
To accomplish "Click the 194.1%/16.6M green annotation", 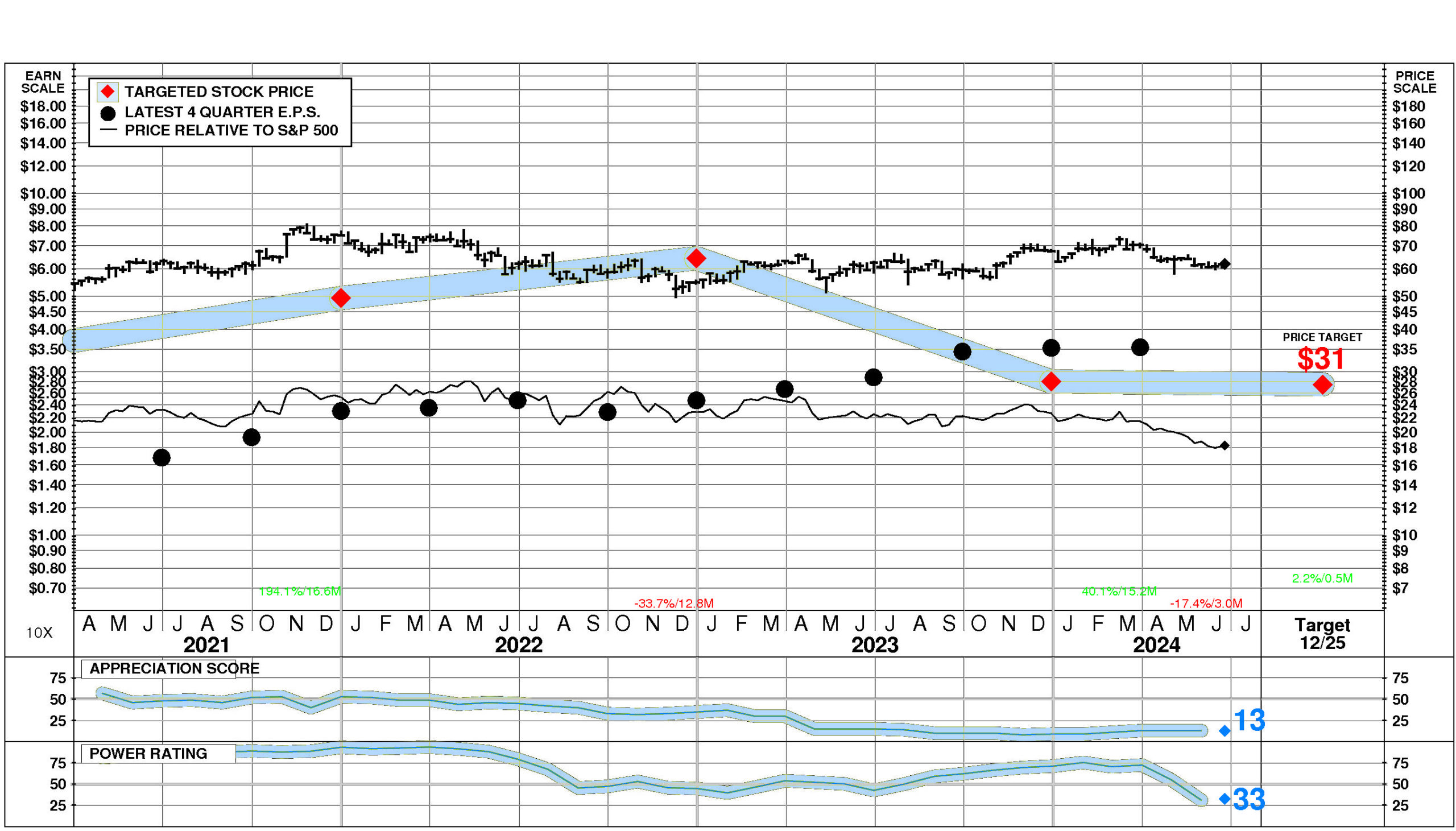I will click(300, 592).
